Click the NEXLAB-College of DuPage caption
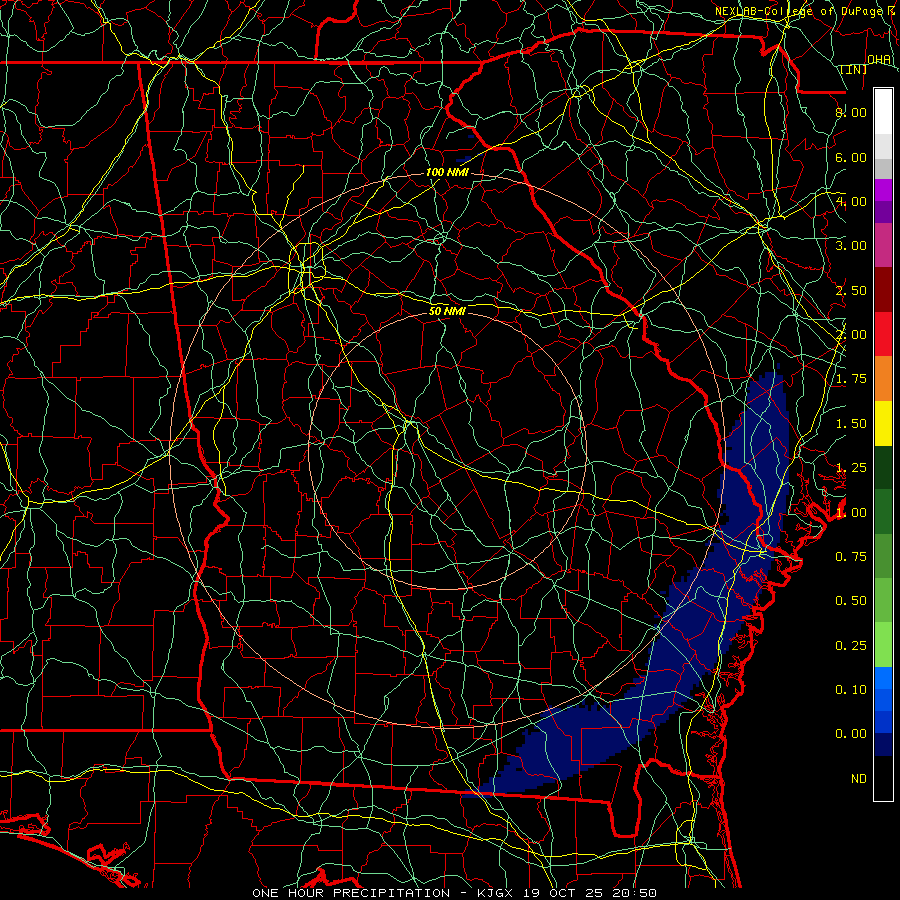Screen dimensions: 900x900 799,11
